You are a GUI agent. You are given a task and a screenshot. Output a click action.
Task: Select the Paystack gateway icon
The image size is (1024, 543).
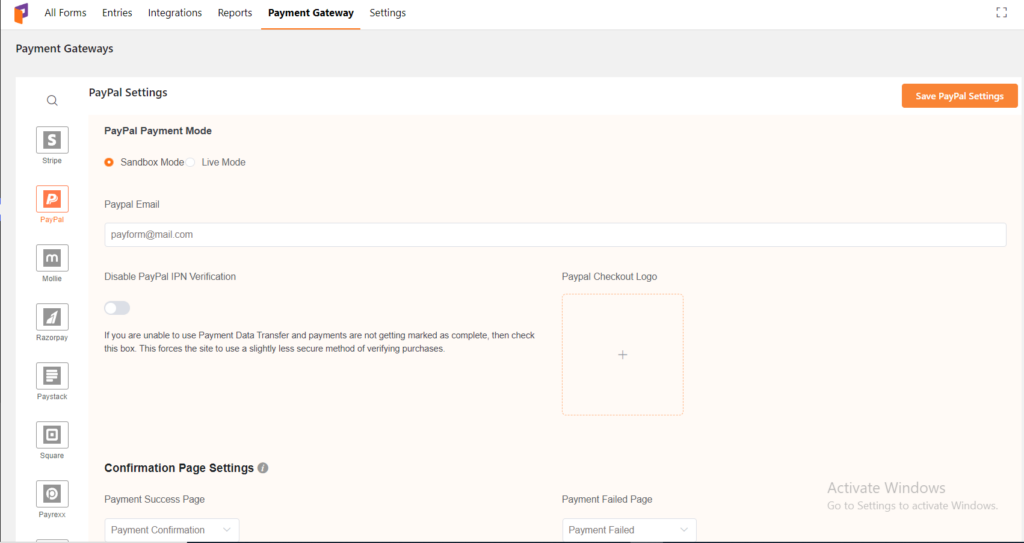(52, 376)
